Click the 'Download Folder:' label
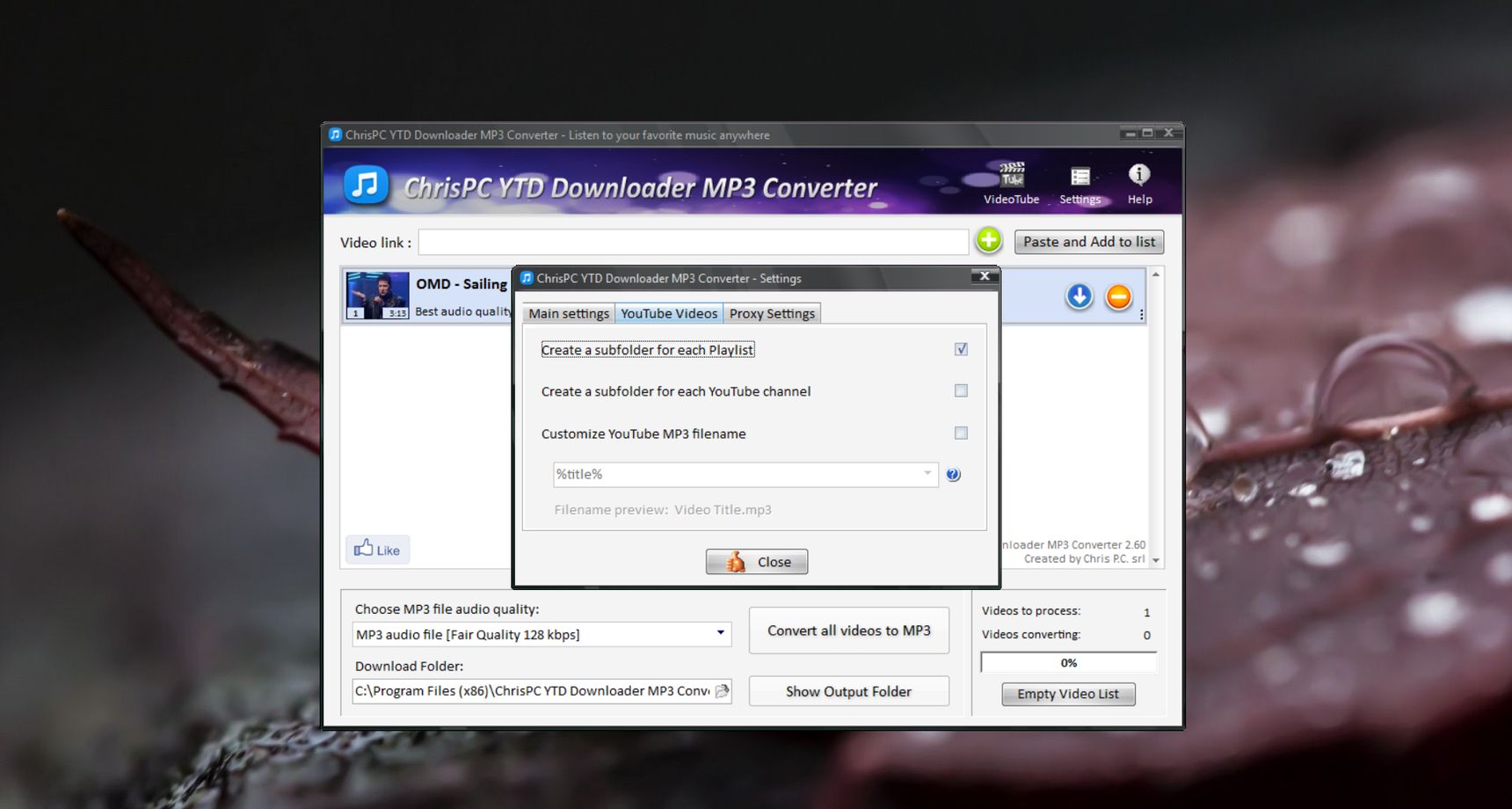This screenshot has width=1512, height=809. pyautogui.click(x=409, y=667)
